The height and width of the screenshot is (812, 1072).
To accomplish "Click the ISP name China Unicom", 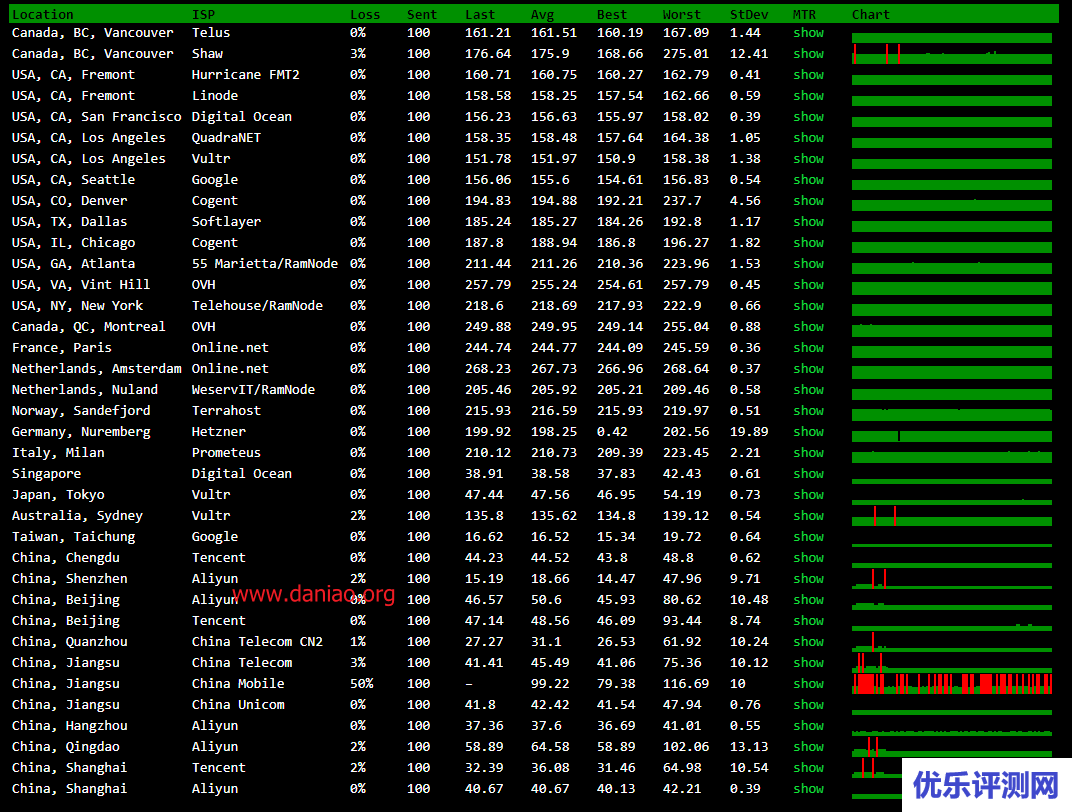I will click(238, 705).
